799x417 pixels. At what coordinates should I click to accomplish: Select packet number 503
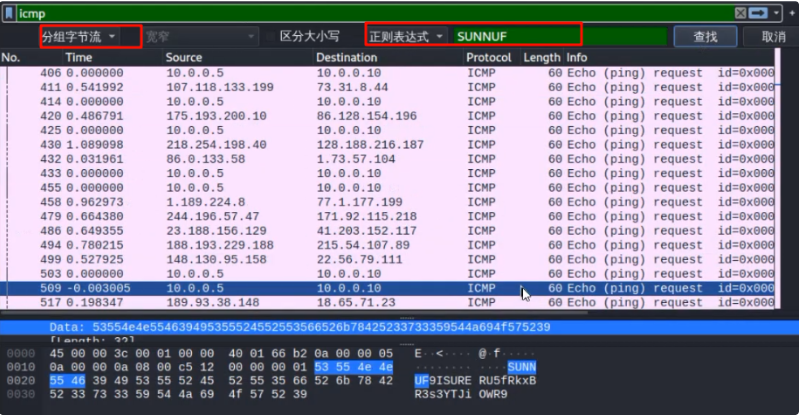click(x=387, y=274)
